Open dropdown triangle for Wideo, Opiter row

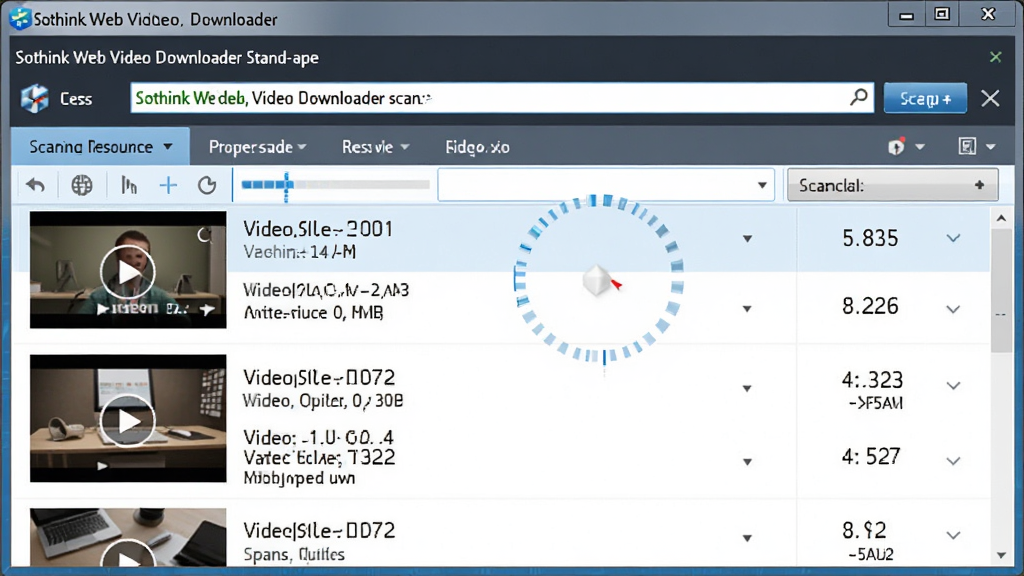click(x=747, y=389)
